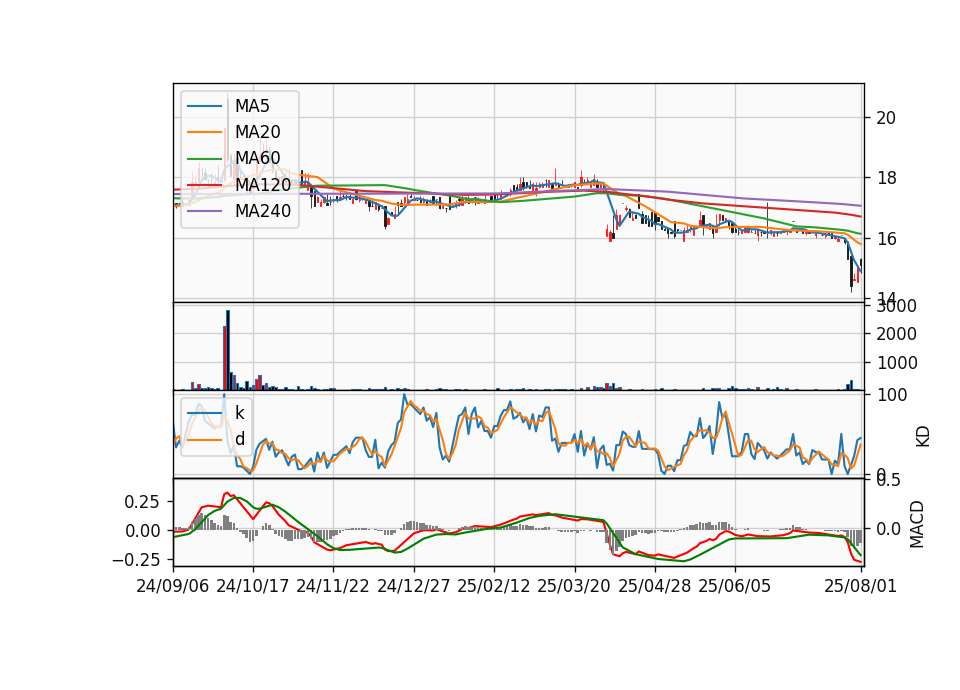
Task: Click the purple MA240 legend line
Action: pyautogui.click(x=204, y=211)
